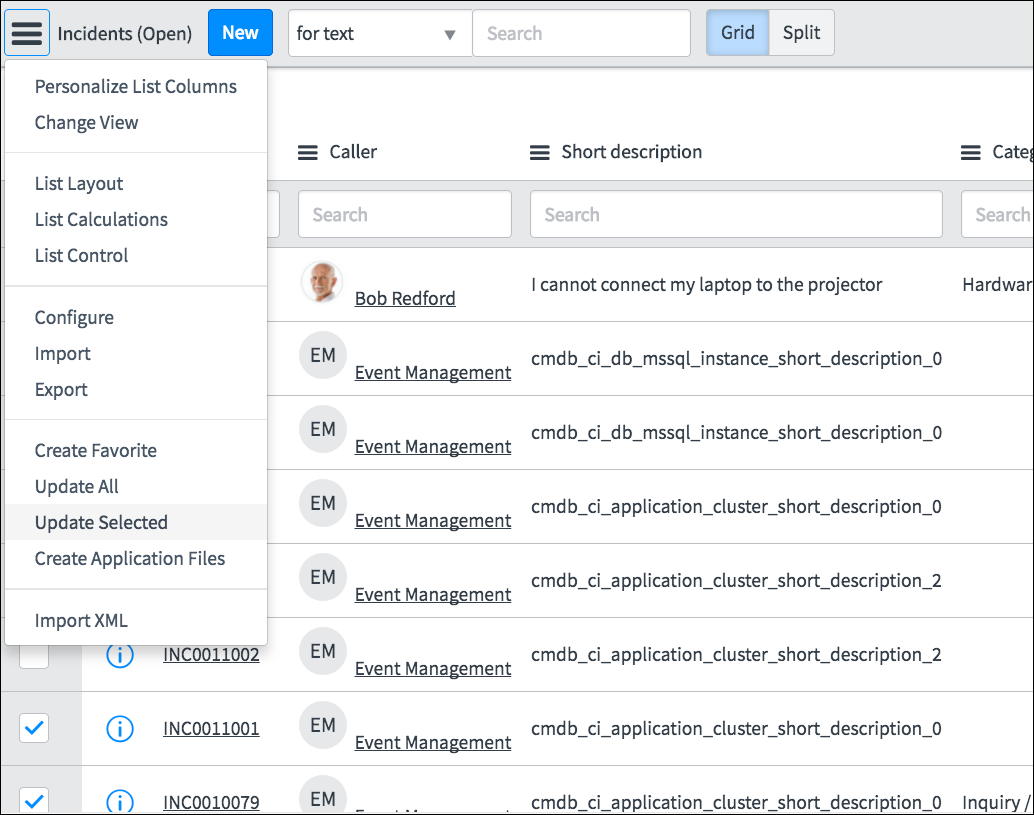Open the Bob Redford caller link
This screenshot has width=1034, height=815.
pos(405,298)
